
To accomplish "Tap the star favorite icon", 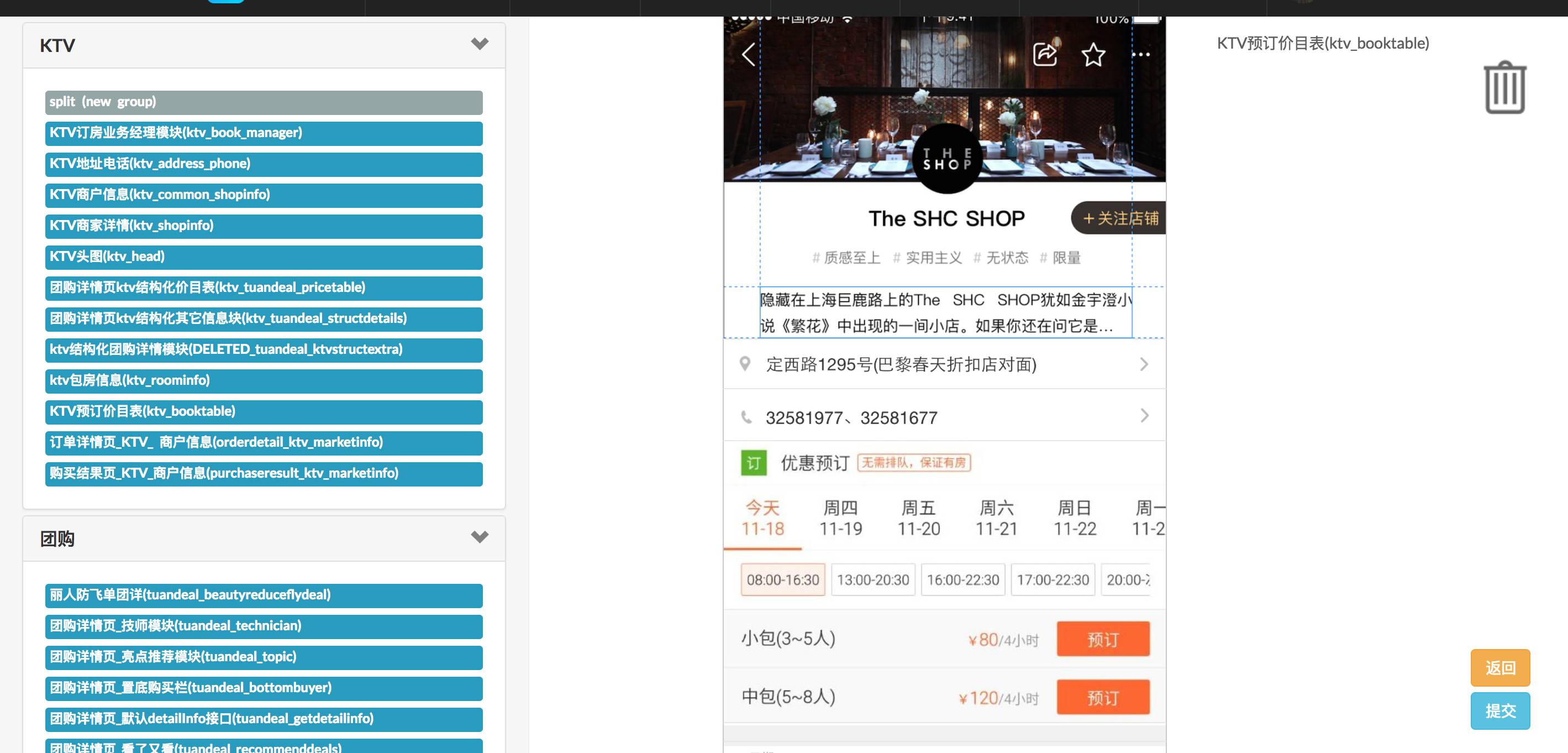I will click(x=1093, y=55).
